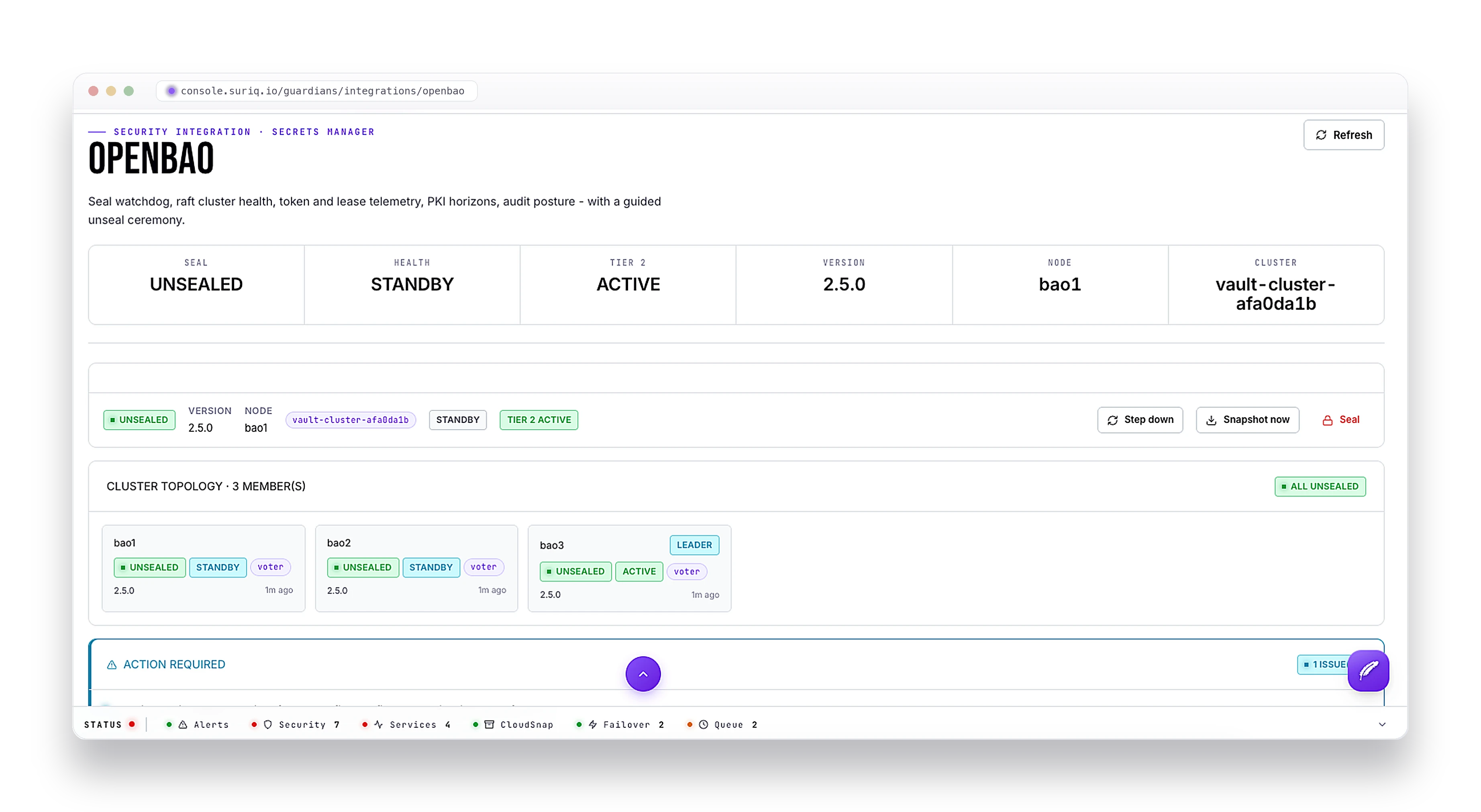Open CloudSnap status item
Screen dimensions: 1481x812
pos(513,724)
